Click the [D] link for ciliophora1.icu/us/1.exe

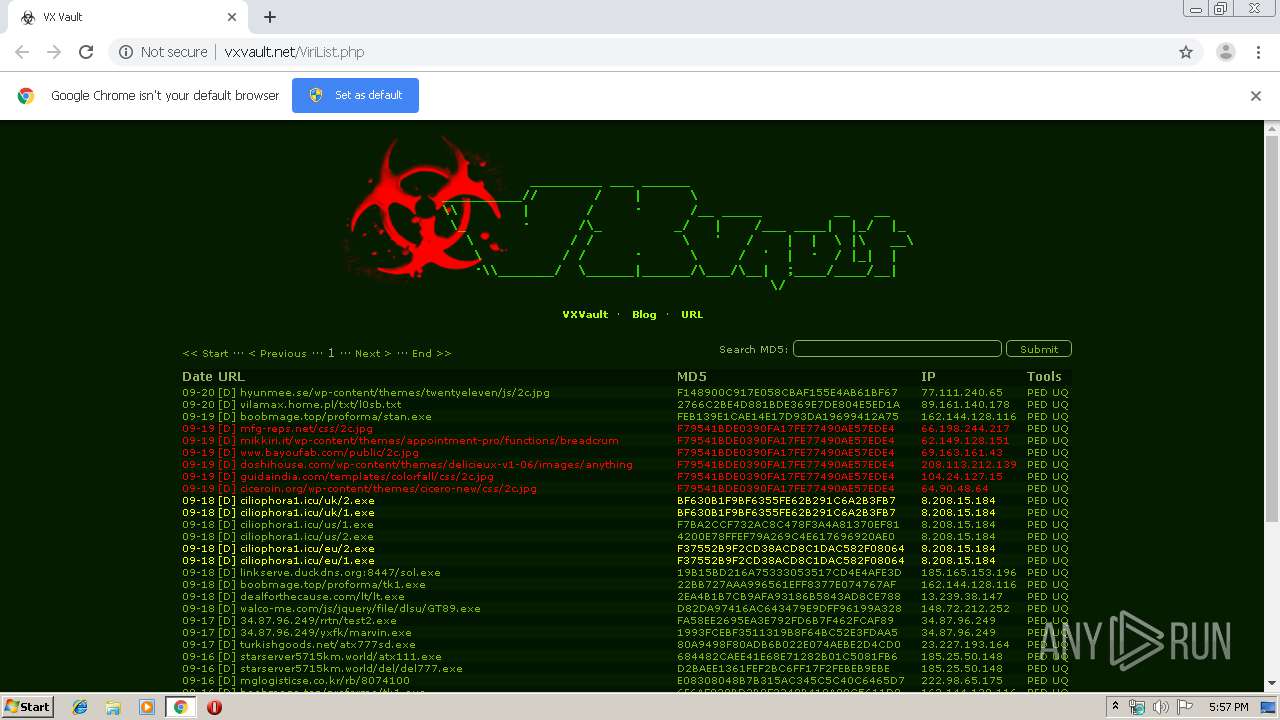pos(226,525)
